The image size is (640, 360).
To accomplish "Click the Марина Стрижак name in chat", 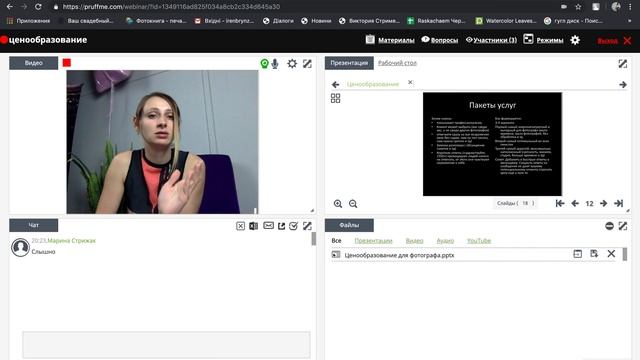I will click(x=71, y=241).
